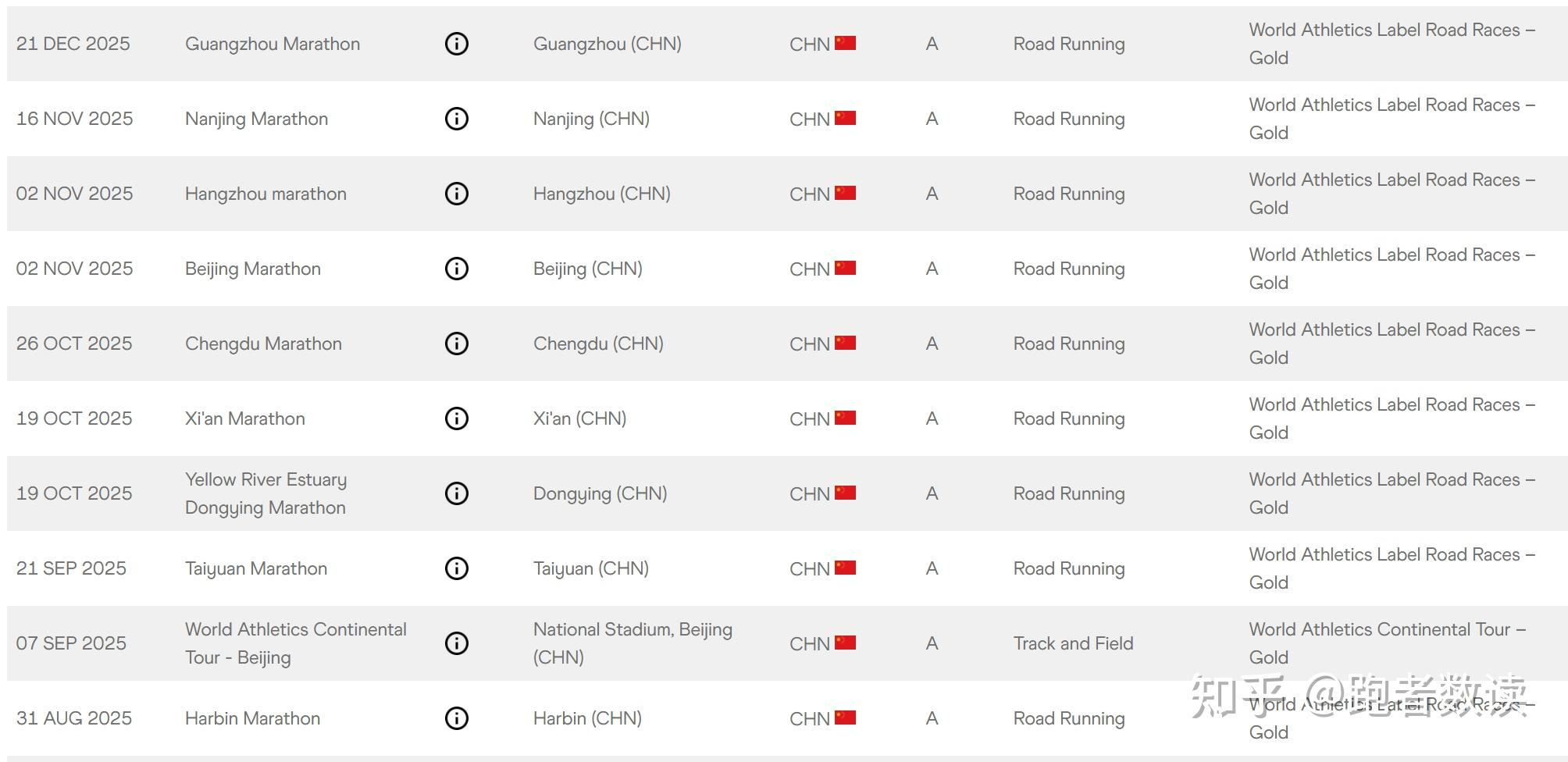Open info icon for Chengdu Marathon
The height and width of the screenshot is (762, 1568).
tap(456, 344)
